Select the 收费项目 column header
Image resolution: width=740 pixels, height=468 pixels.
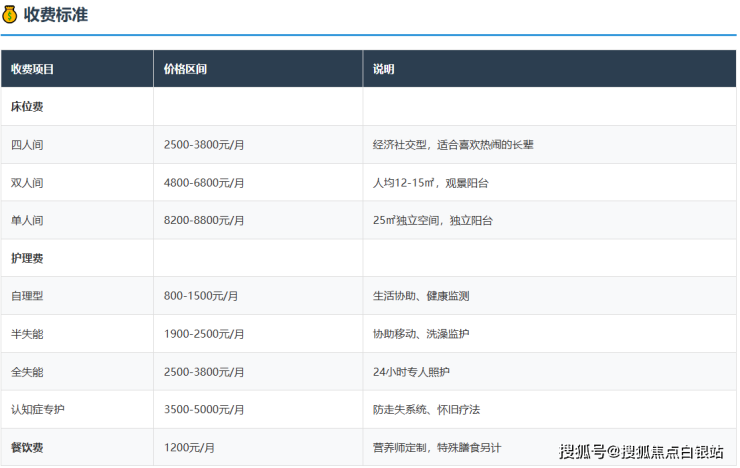[x=33, y=69]
